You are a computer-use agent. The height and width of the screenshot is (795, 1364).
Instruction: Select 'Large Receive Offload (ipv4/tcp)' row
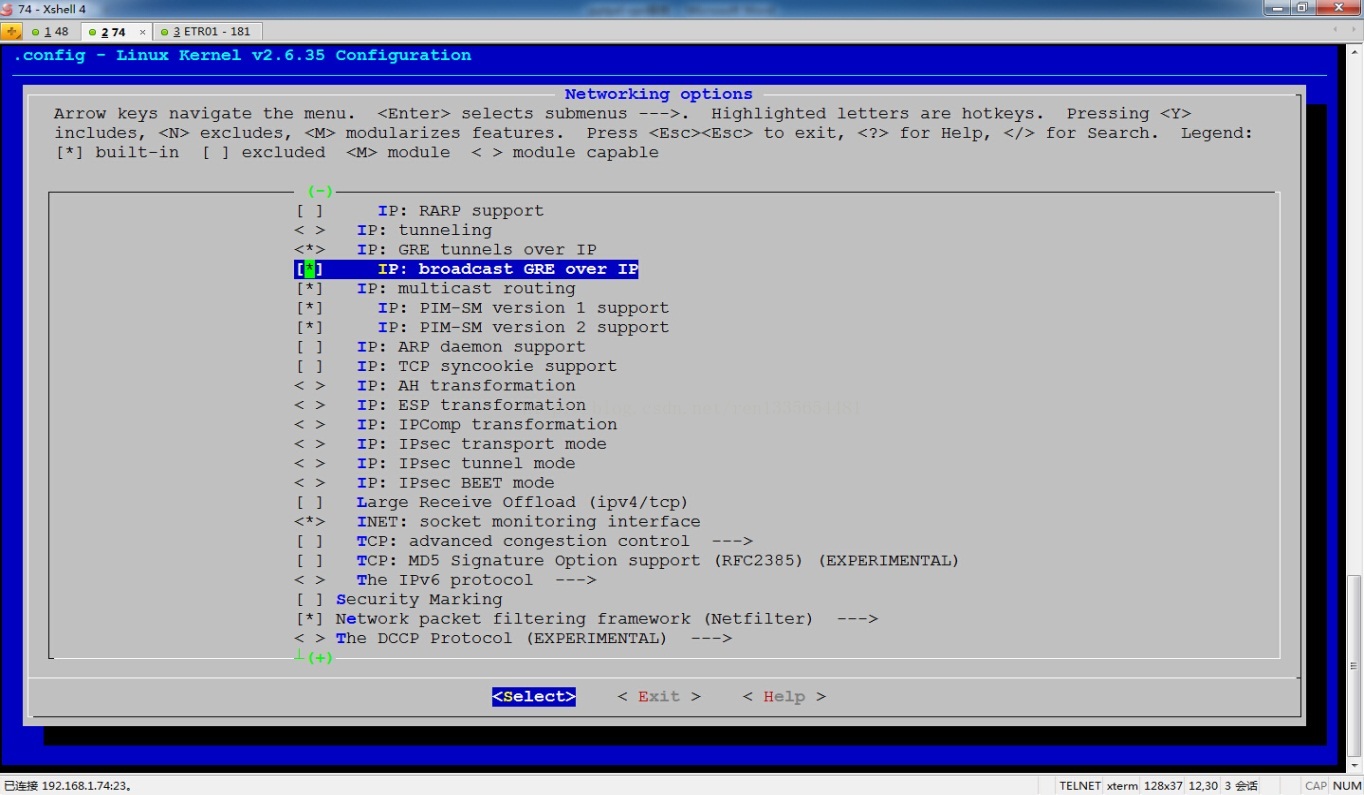[x=492, y=502]
